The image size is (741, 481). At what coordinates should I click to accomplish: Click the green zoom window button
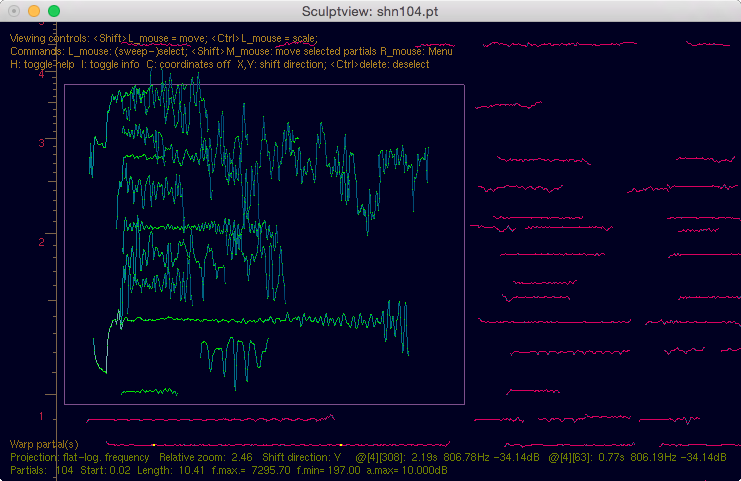pos(54,10)
